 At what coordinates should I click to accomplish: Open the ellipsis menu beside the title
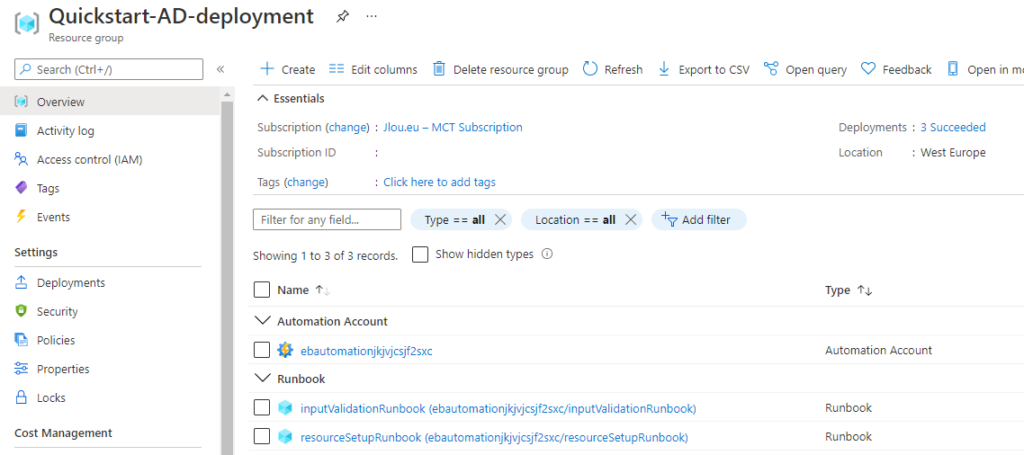click(372, 16)
